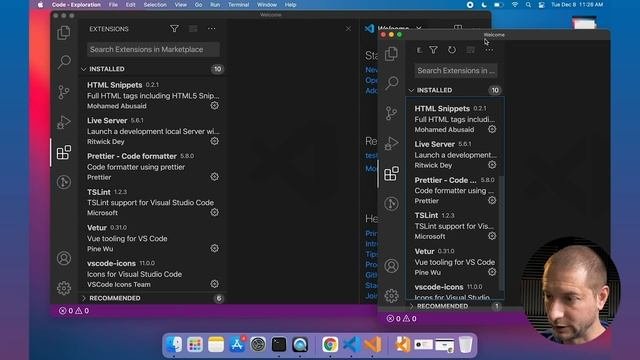This screenshot has width=640, height=360.
Task: Open the Help menu
Action: coord(290,4)
